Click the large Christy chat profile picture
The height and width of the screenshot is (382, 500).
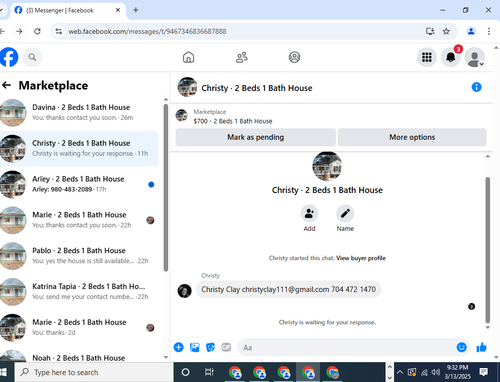tap(327, 166)
